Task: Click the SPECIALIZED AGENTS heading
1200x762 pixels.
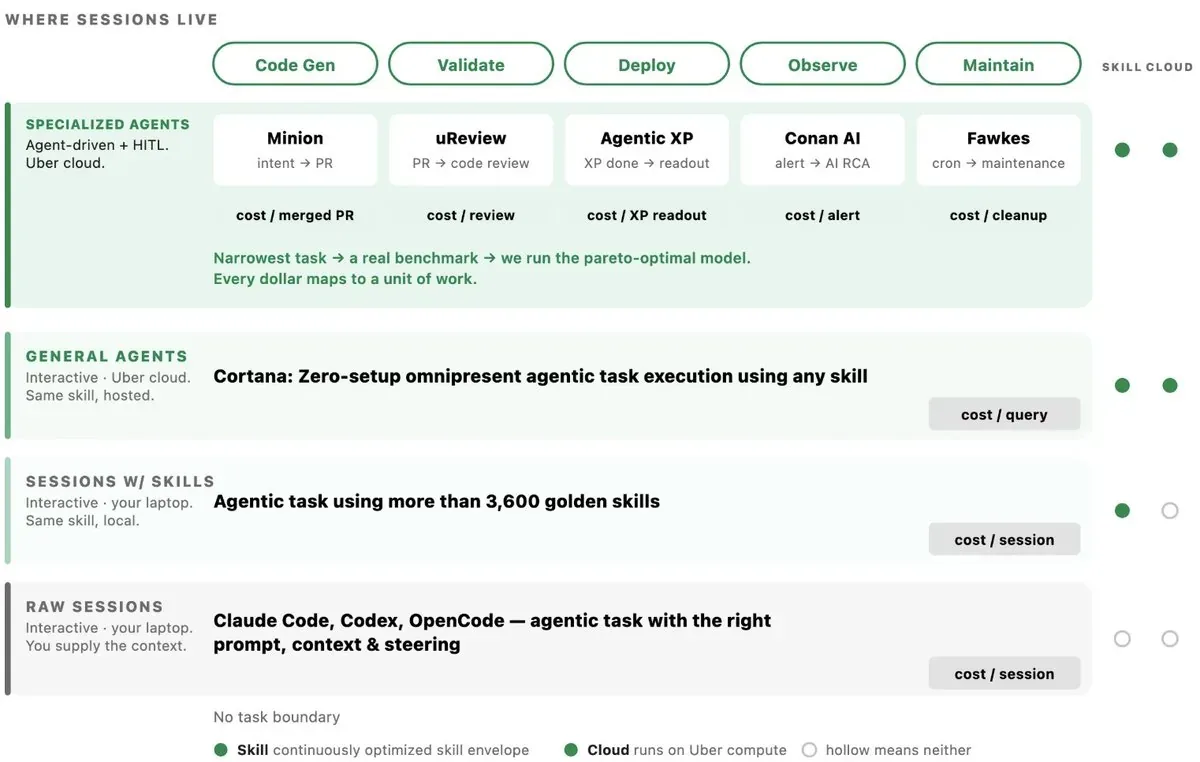Action: 107,125
